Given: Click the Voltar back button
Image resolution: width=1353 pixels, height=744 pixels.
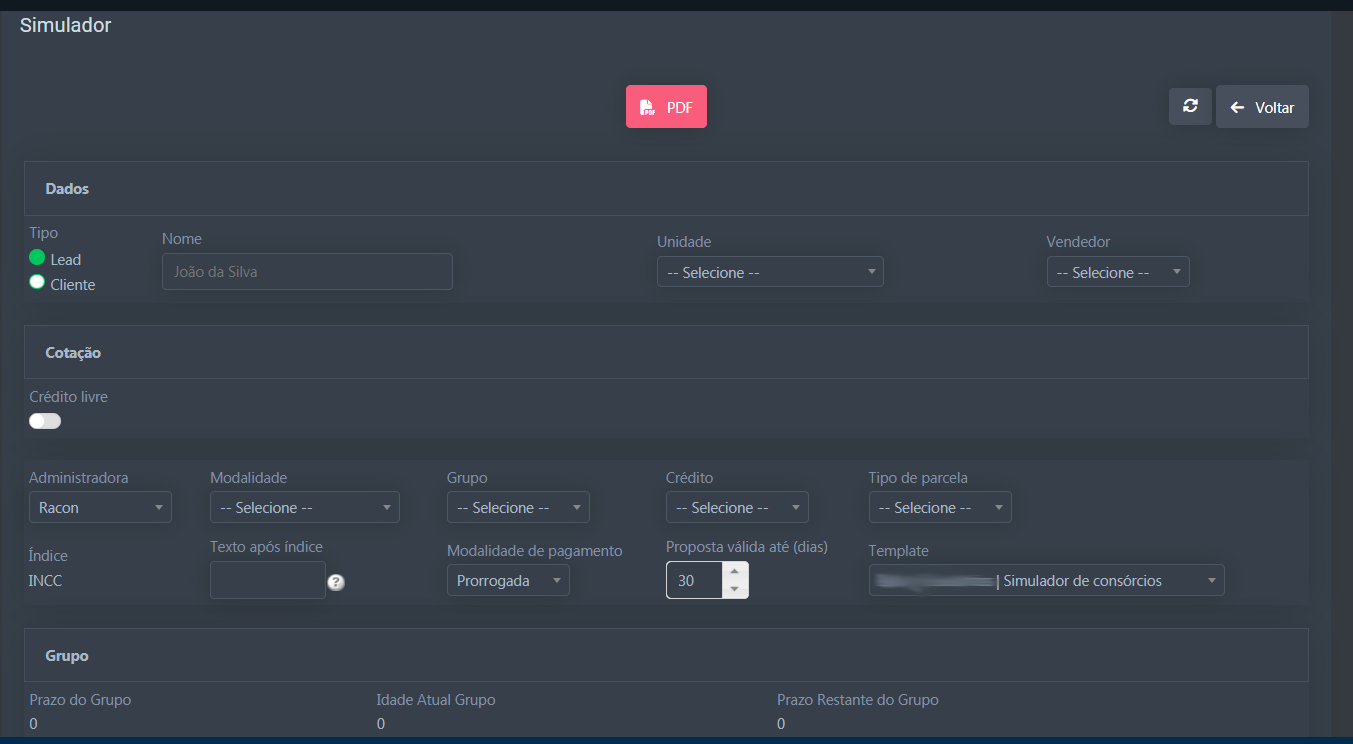Looking at the screenshot, I should [1262, 107].
